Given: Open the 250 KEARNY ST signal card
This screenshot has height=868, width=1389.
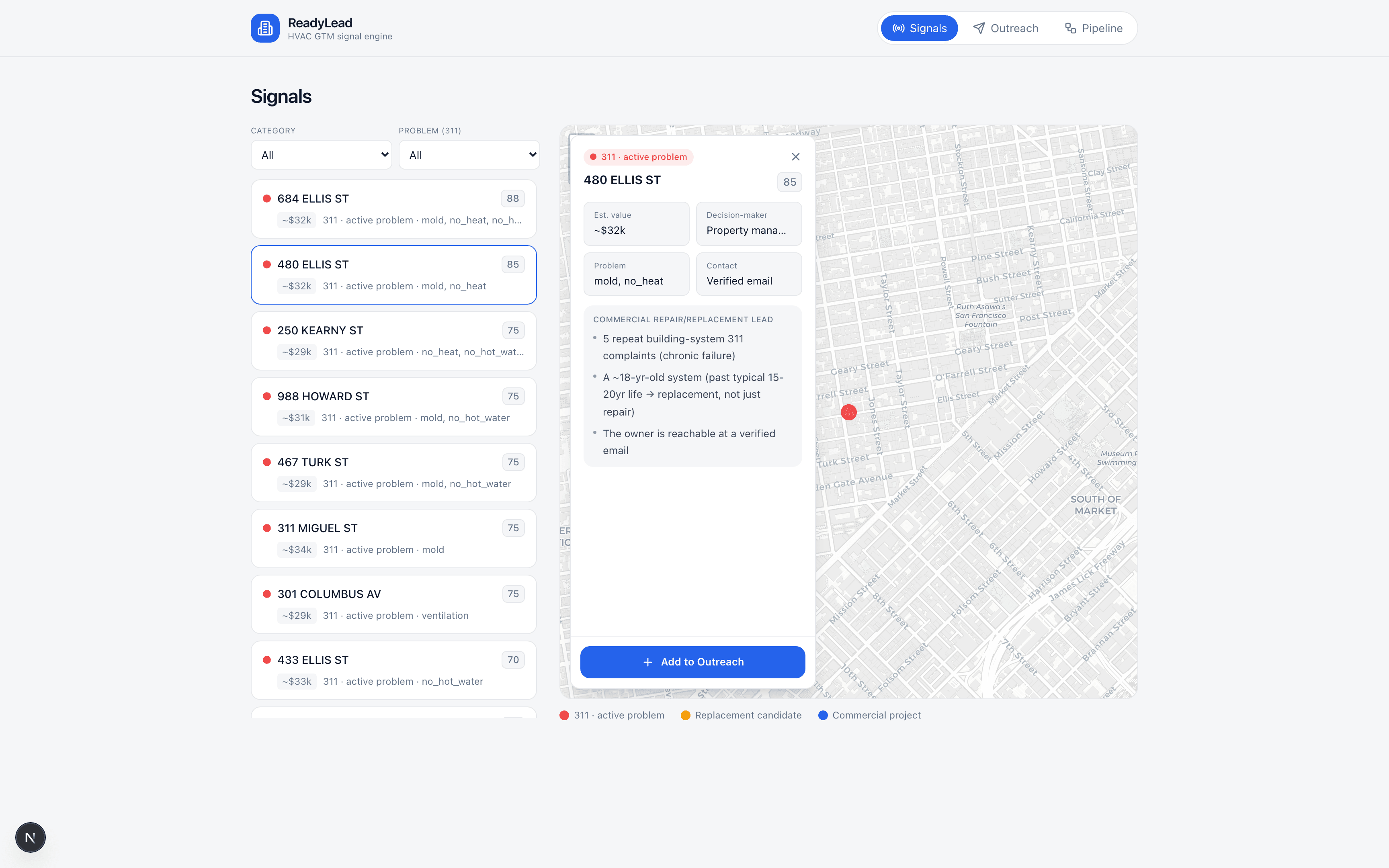Looking at the screenshot, I should pos(394,341).
